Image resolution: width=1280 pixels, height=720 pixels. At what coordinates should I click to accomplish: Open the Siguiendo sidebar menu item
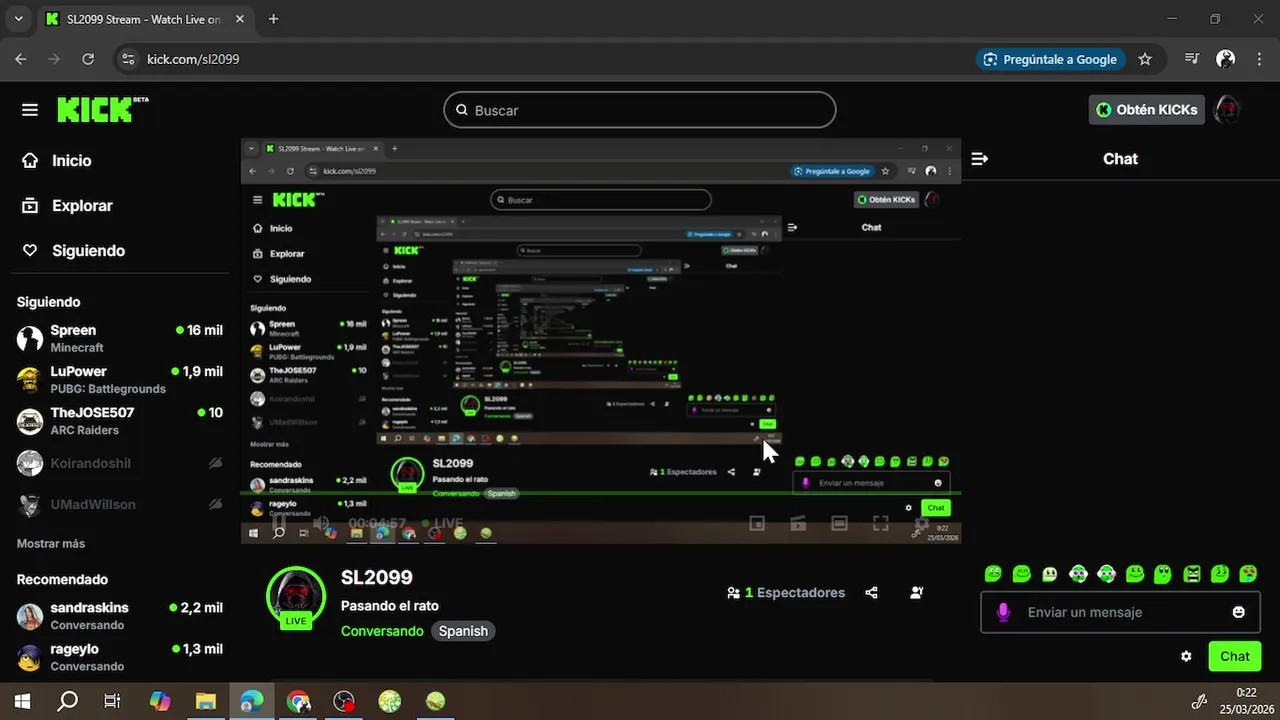coord(75,251)
